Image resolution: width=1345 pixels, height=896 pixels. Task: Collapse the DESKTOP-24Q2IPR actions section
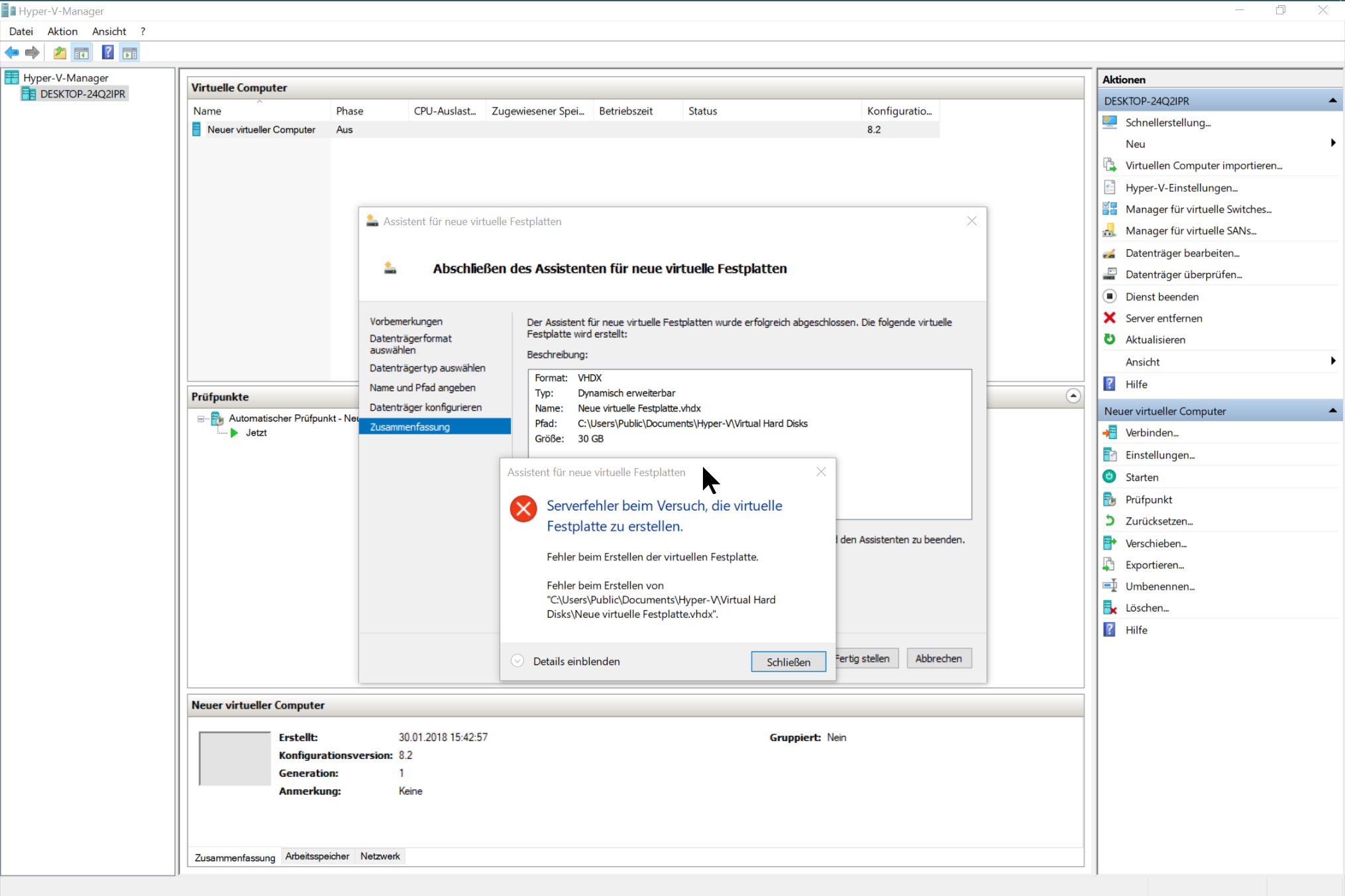coord(1332,101)
